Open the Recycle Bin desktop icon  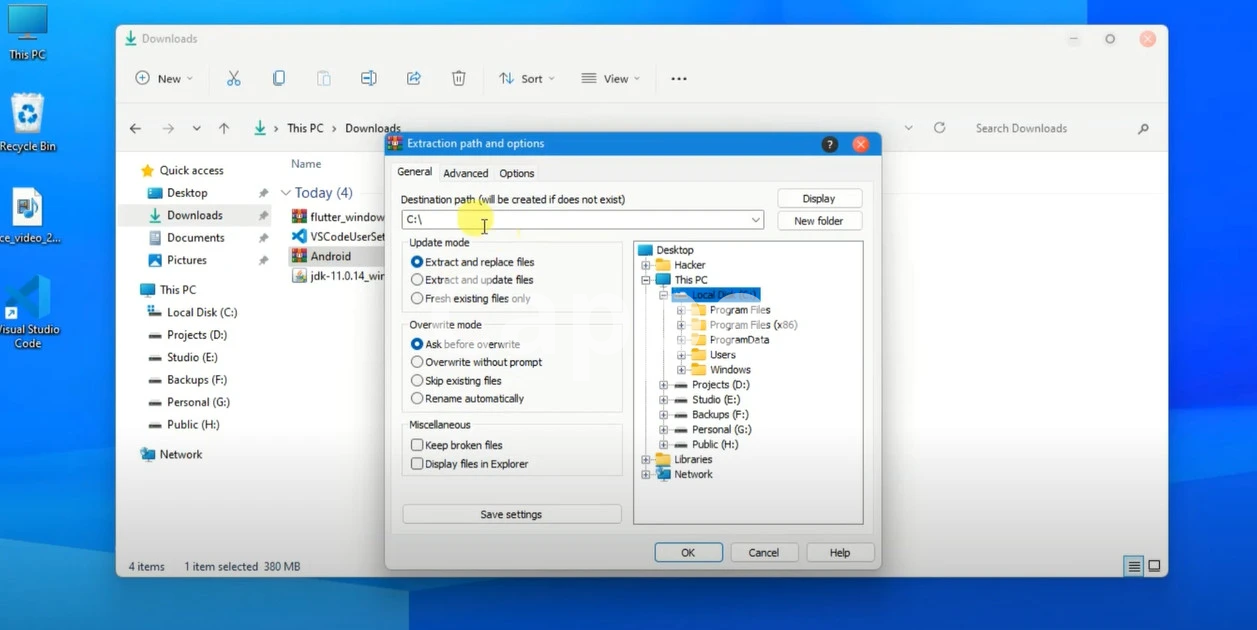[x=27, y=122]
